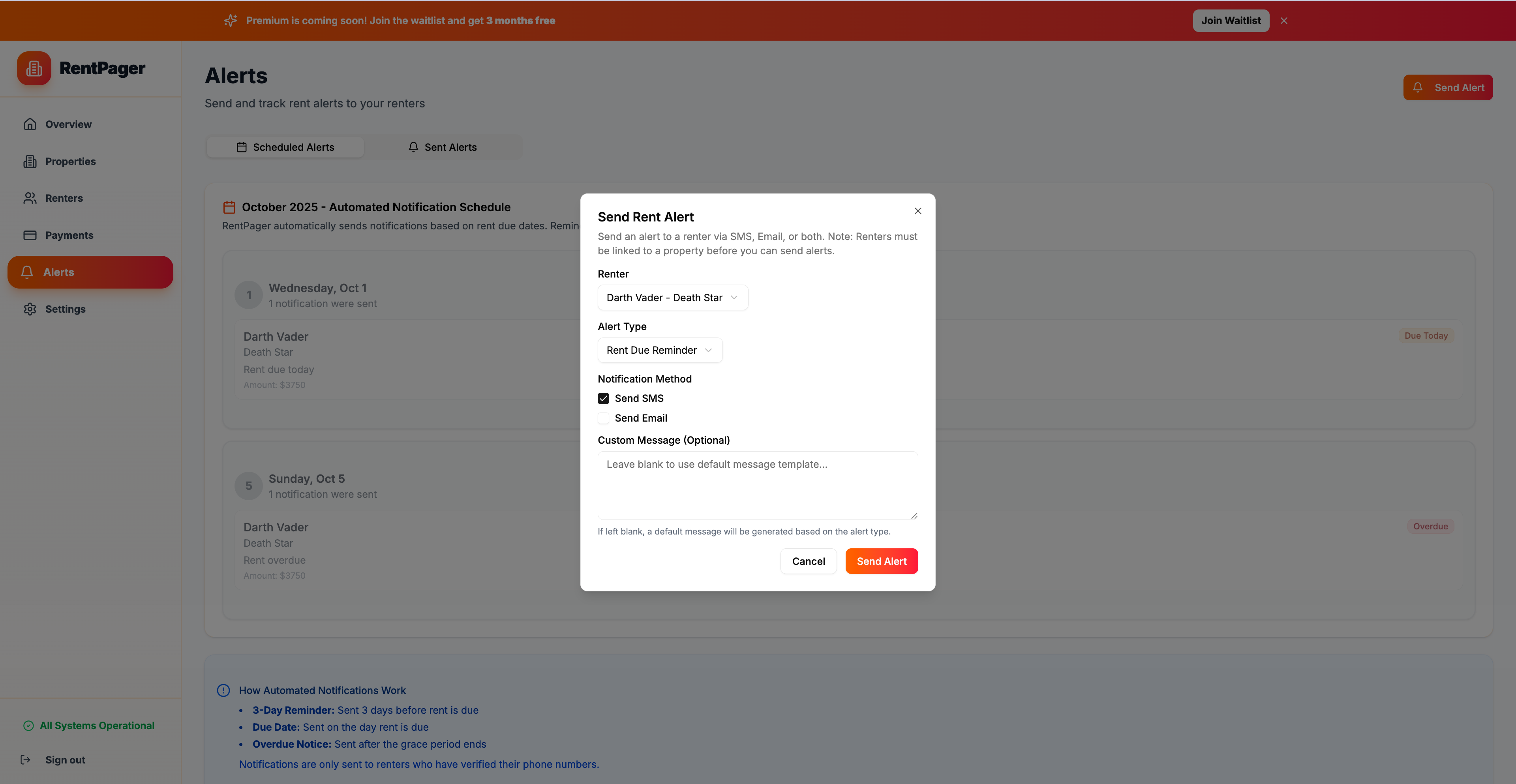The width and height of the screenshot is (1516, 784).
Task: Click the RentPager logo icon
Action: point(34,68)
